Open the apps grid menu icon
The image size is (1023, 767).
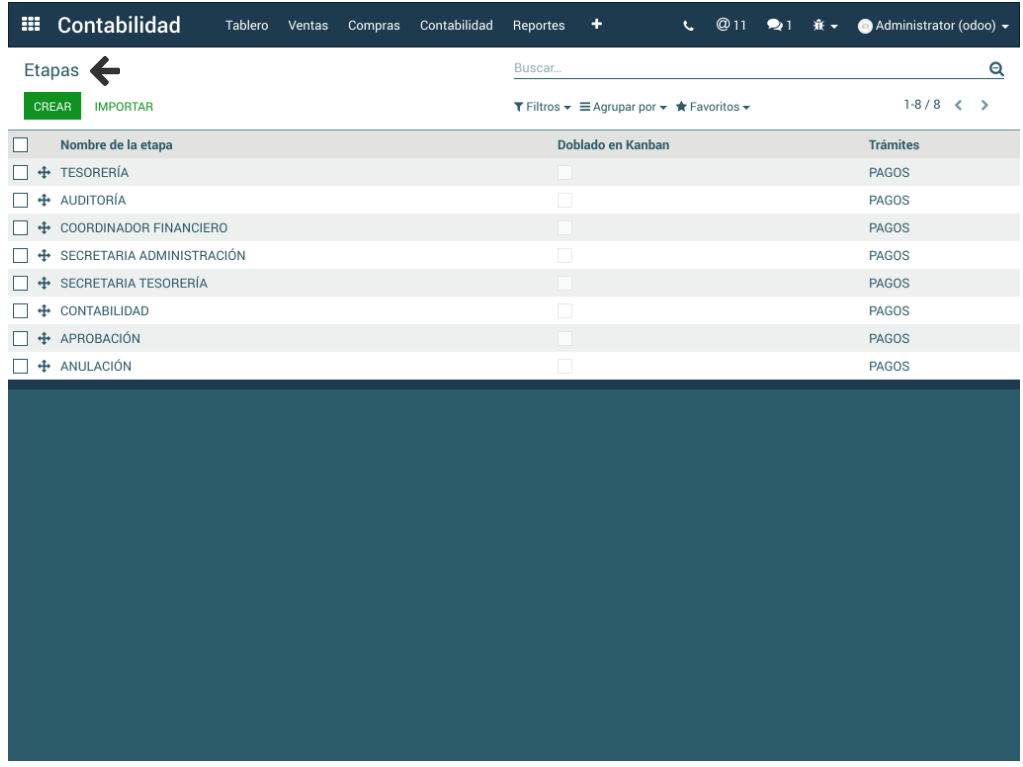click(x=30, y=25)
